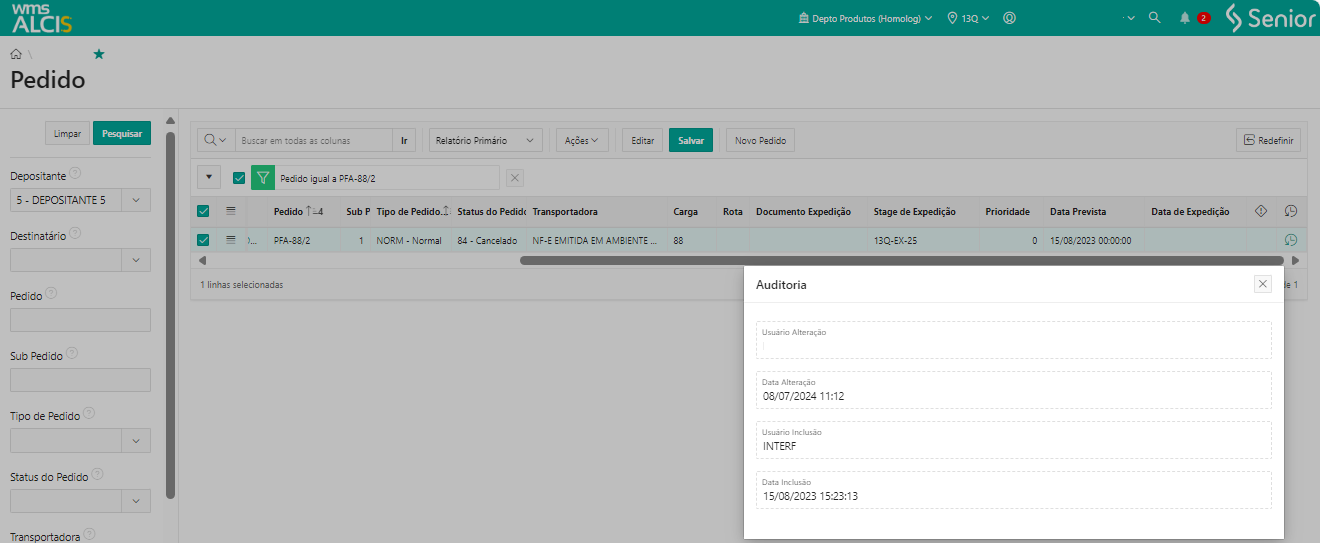Click the location pin icon beside 13Q
Image resolution: width=1320 pixels, height=543 pixels.
pyautogui.click(x=953, y=18)
